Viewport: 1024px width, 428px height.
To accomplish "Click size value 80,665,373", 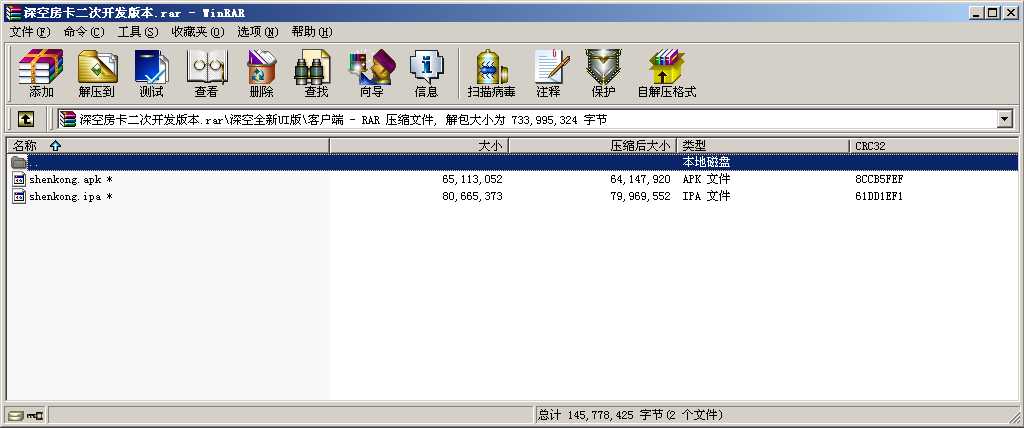I will 472,196.
